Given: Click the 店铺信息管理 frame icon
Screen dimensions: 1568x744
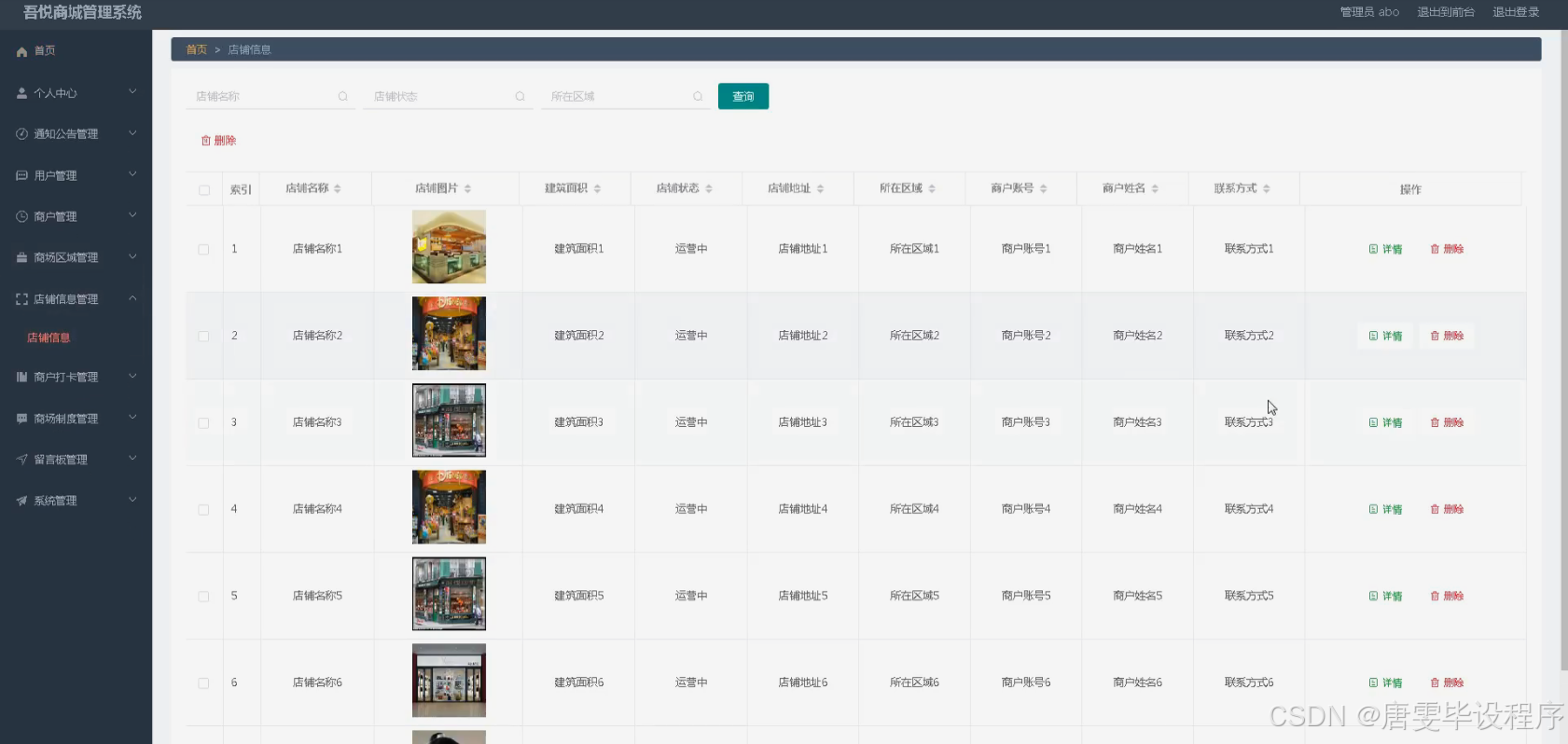Looking at the screenshot, I should 21,299.
